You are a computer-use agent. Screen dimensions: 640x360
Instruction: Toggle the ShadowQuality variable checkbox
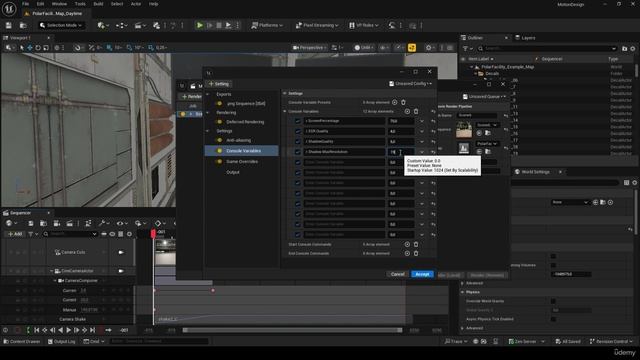coord(298,142)
